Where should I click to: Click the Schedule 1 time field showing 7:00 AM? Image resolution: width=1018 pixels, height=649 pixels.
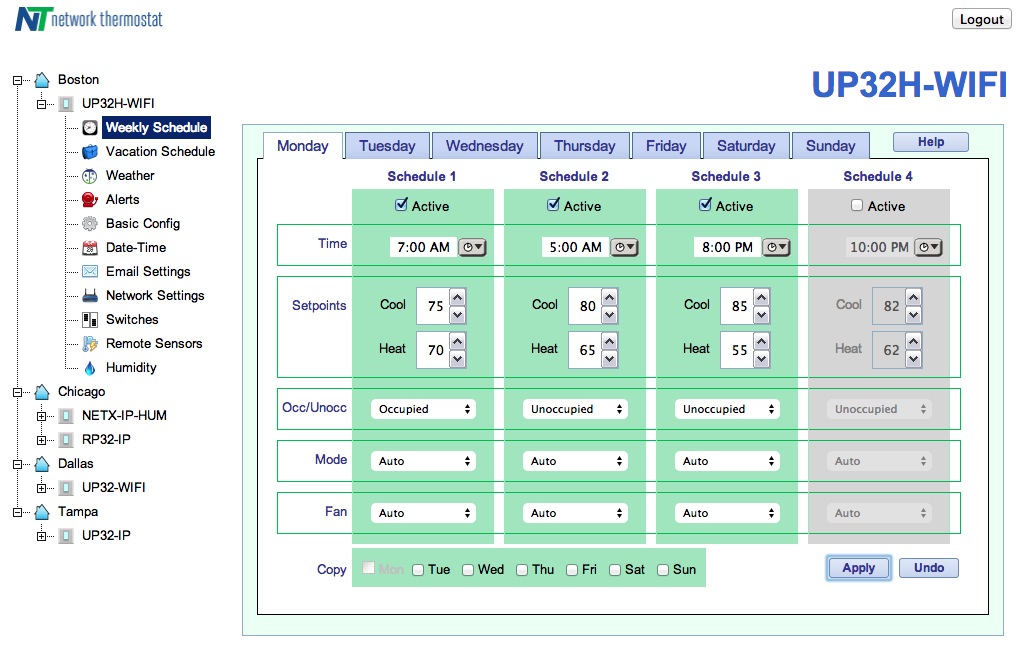click(x=423, y=247)
